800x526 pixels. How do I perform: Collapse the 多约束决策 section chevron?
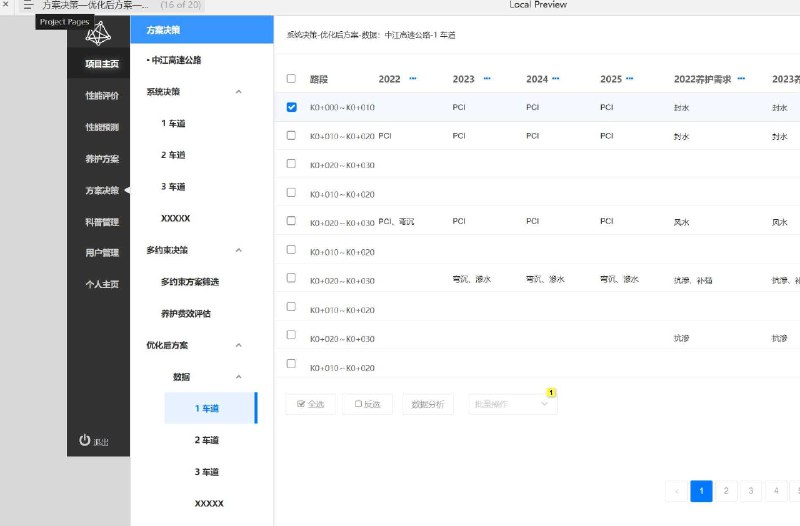click(238, 251)
